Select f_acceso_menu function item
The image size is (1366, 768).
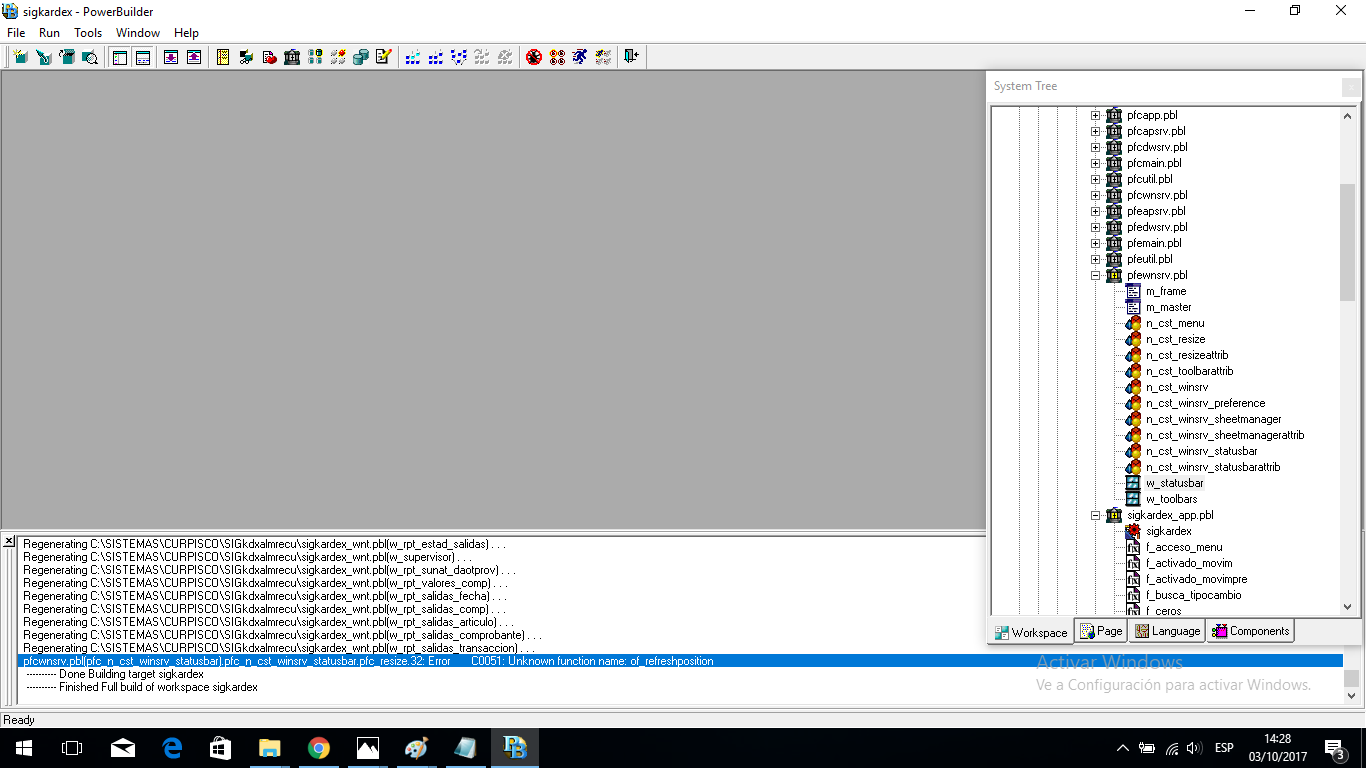1184,547
